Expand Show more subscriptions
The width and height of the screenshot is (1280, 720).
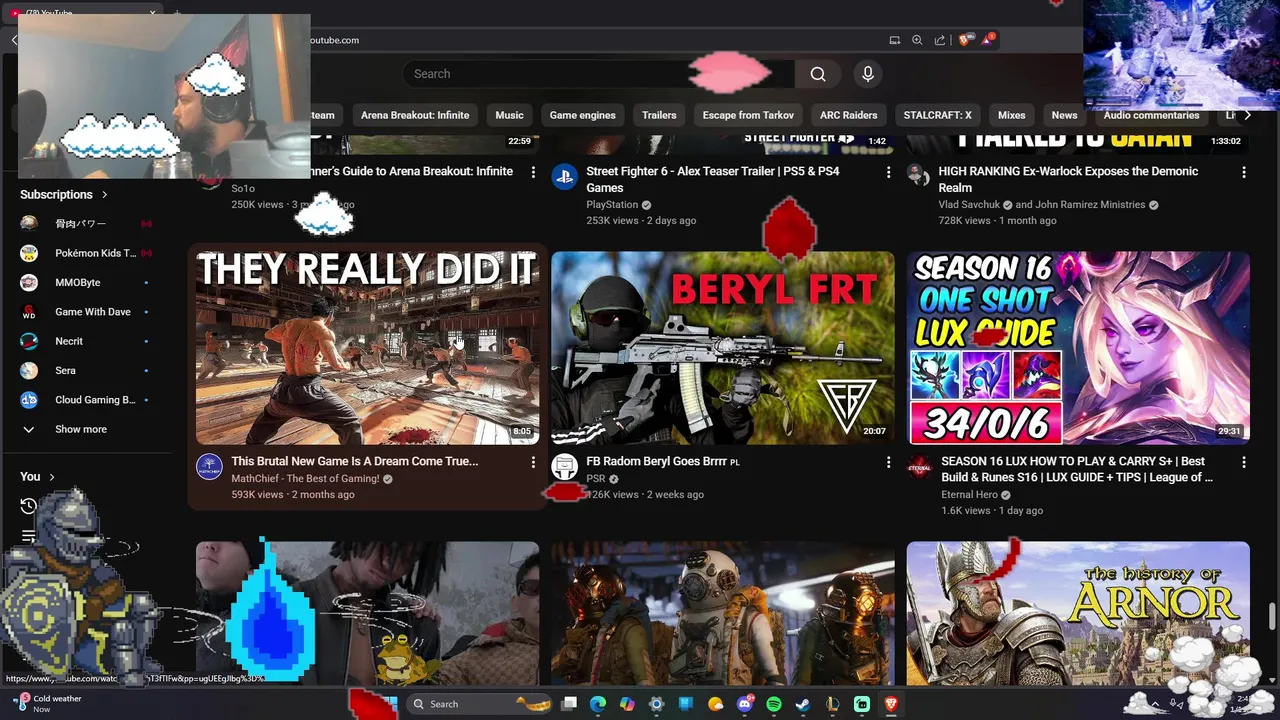click(80, 429)
